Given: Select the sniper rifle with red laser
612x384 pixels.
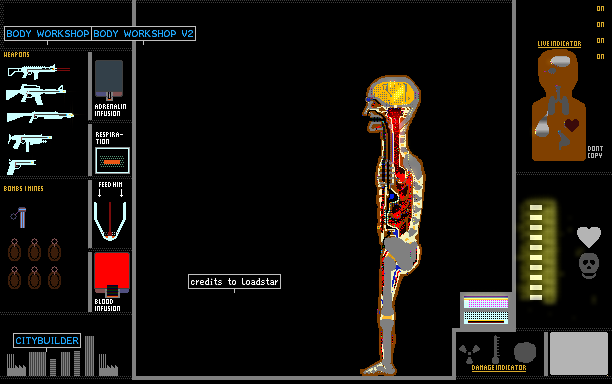Looking at the screenshot, I should click(x=39, y=71).
